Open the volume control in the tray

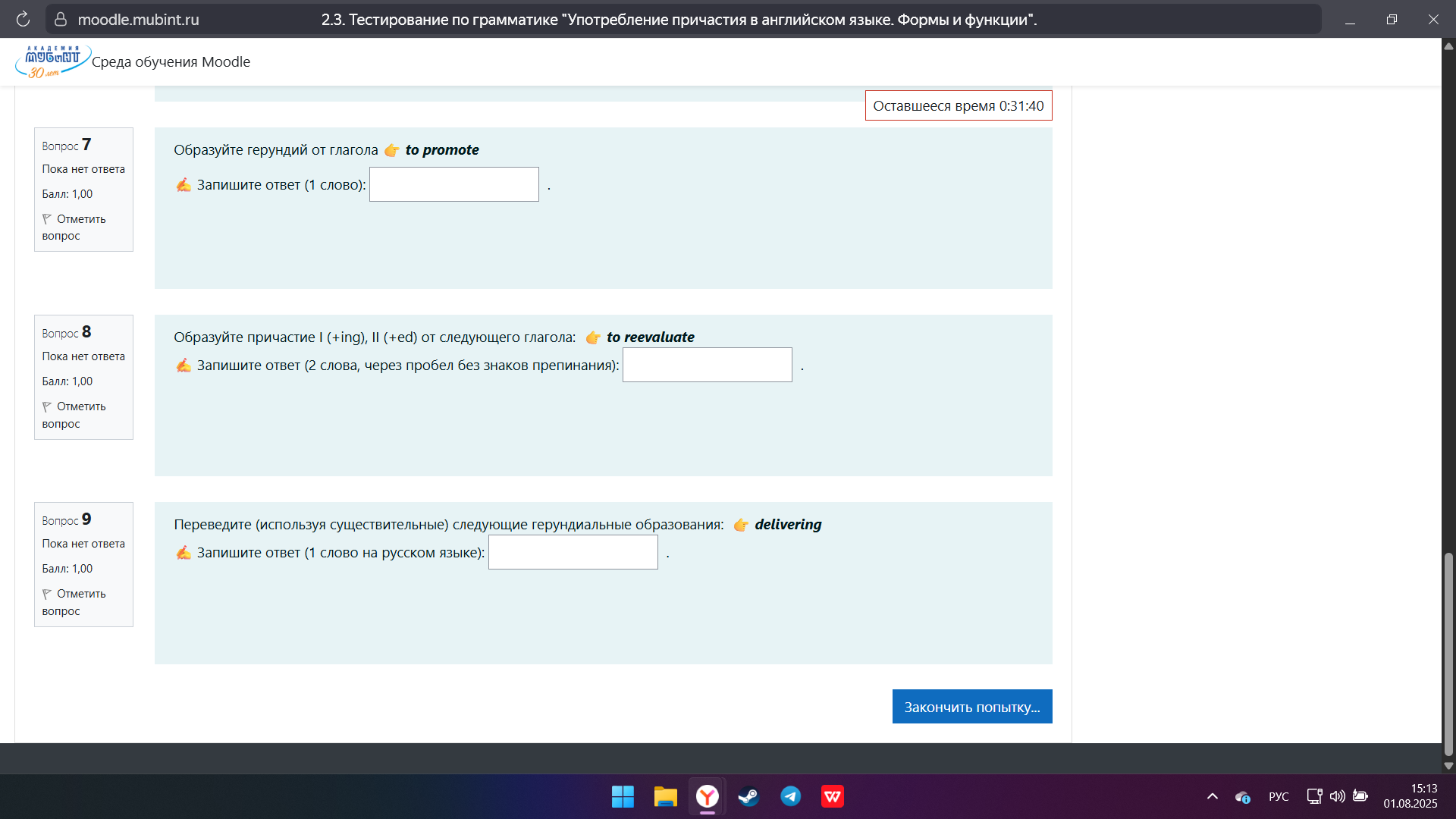(x=1337, y=796)
